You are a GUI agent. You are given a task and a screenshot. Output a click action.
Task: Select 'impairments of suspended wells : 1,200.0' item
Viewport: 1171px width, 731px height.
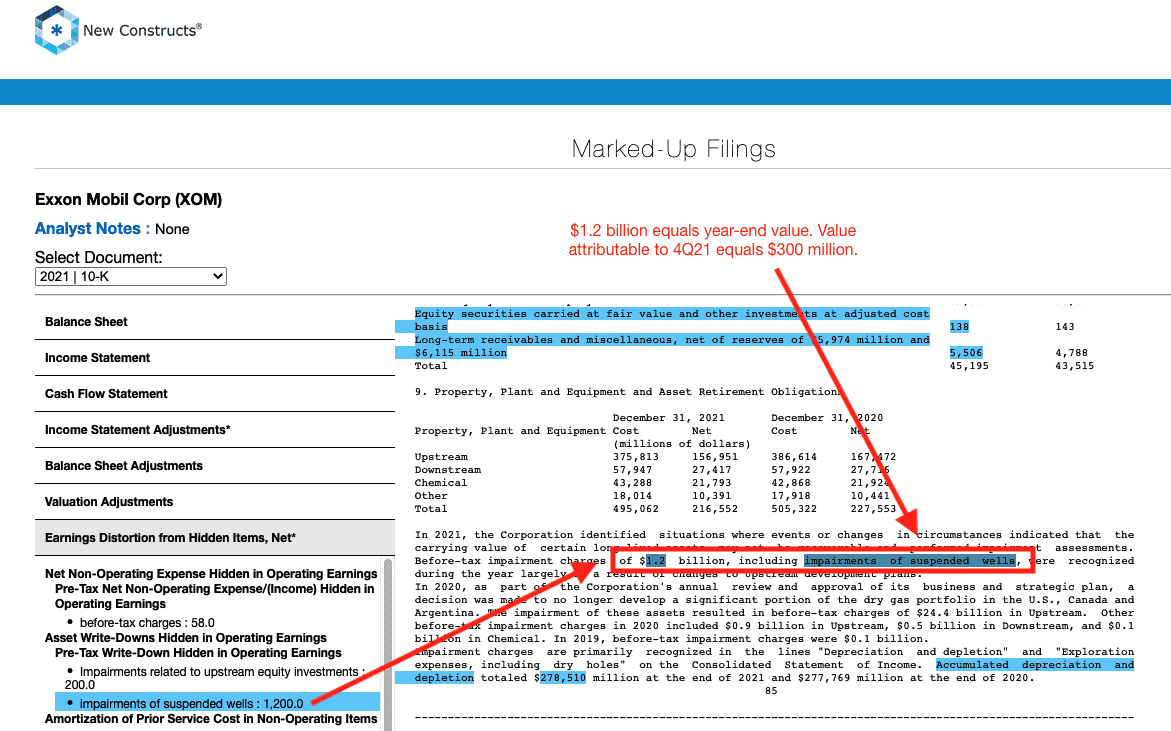pyautogui.click(x=217, y=703)
